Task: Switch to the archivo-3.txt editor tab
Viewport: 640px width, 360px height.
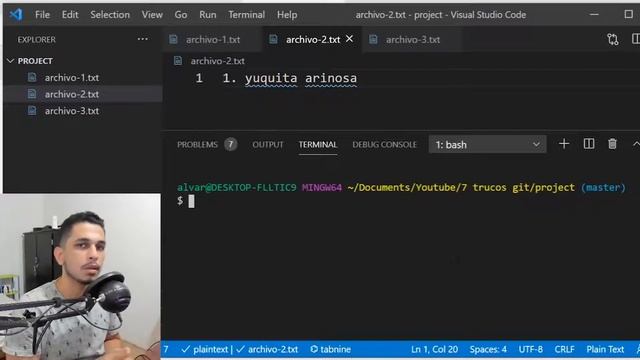Action: [x=412, y=40]
